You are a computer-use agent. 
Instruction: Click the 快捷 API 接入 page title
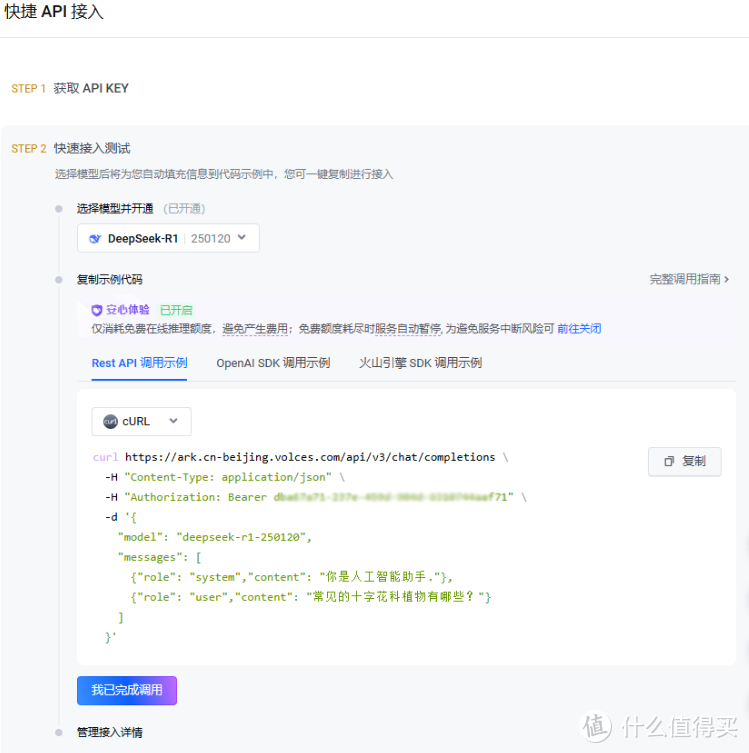point(54,11)
